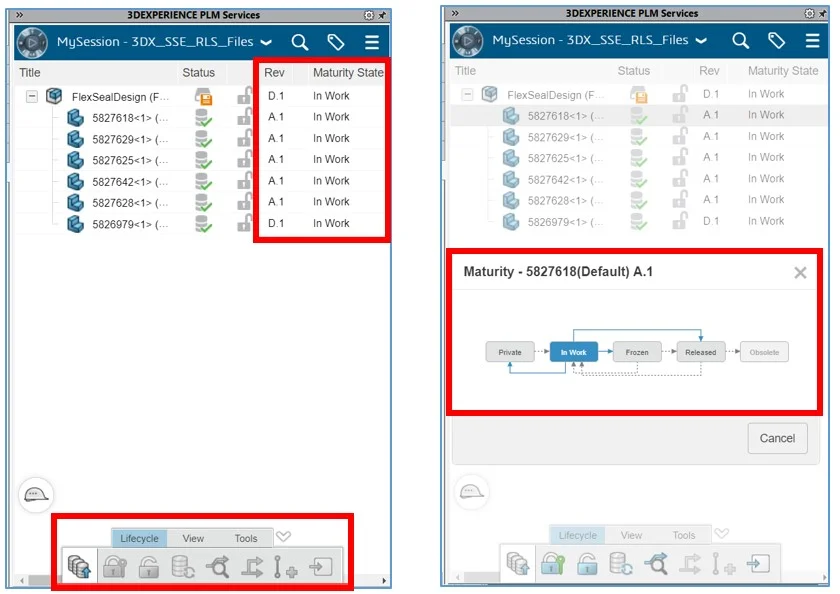
Task: Switch to View tab in left panel
Action: pyautogui.click(x=193, y=538)
